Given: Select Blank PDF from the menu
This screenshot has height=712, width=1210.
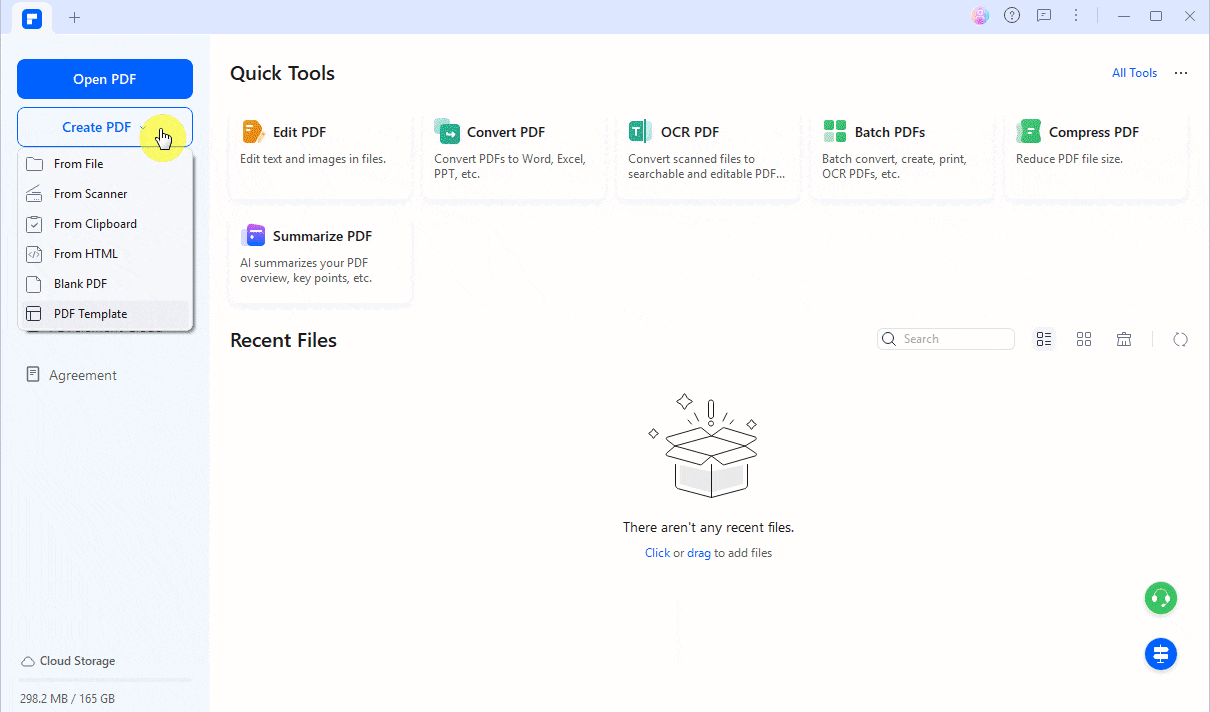Looking at the screenshot, I should tap(80, 284).
